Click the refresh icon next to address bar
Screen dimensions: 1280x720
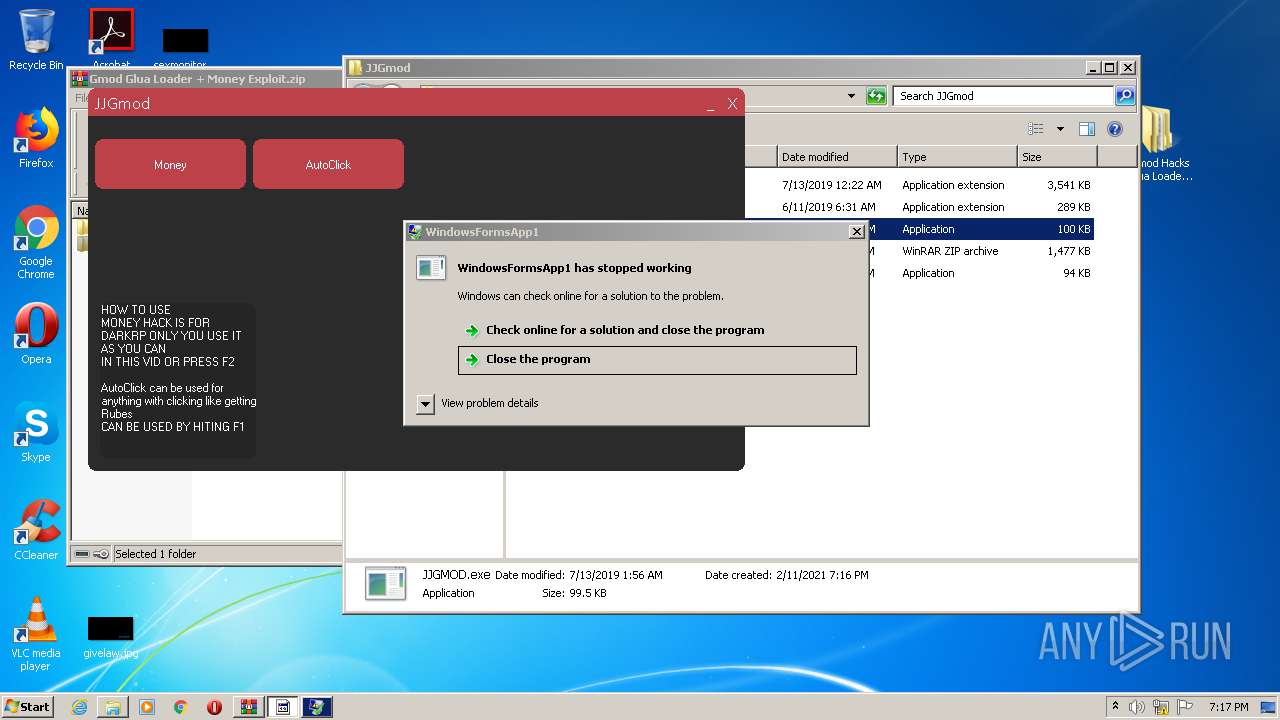point(876,96)
